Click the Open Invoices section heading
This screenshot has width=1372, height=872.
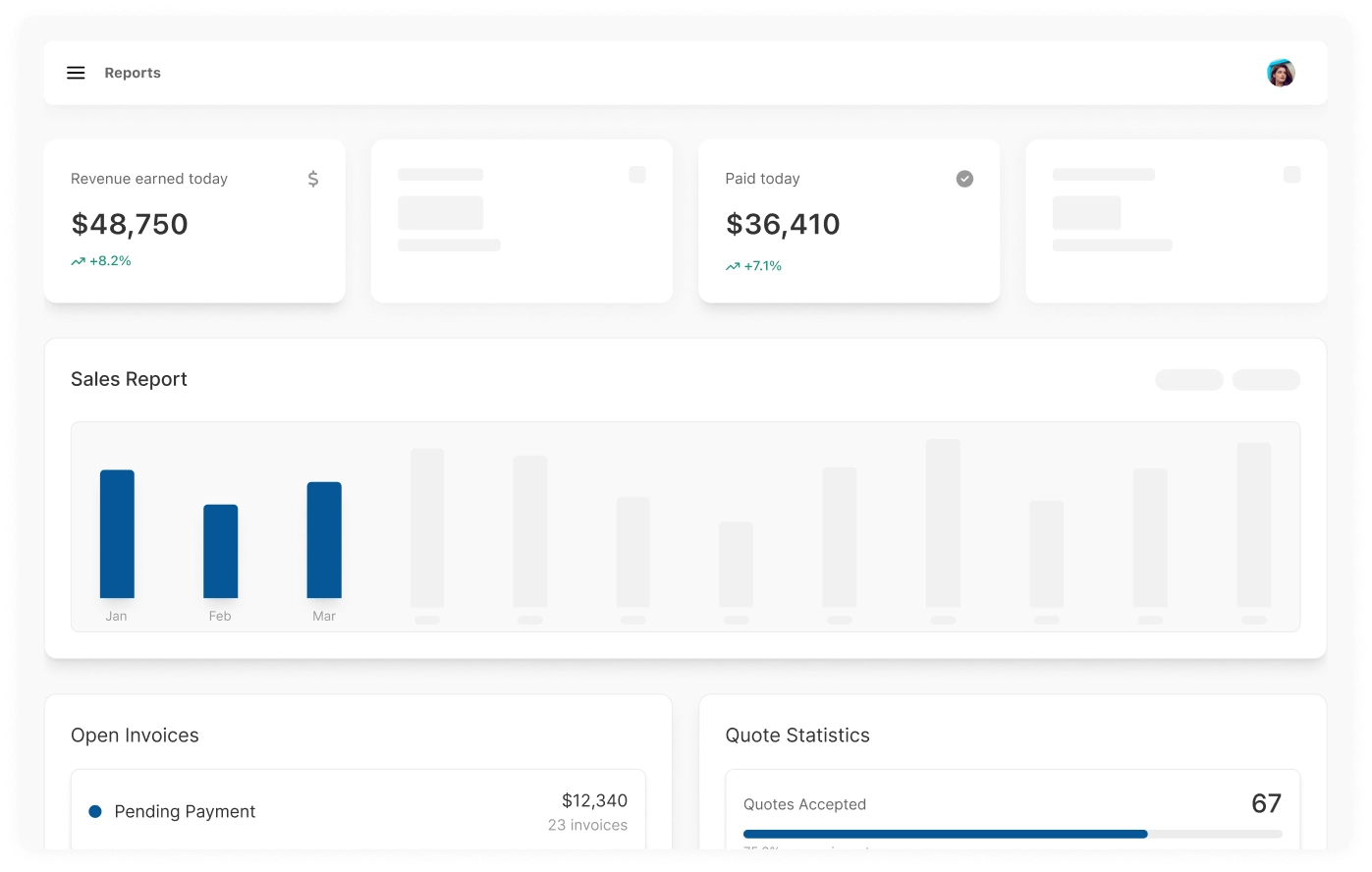click(135, 736)
